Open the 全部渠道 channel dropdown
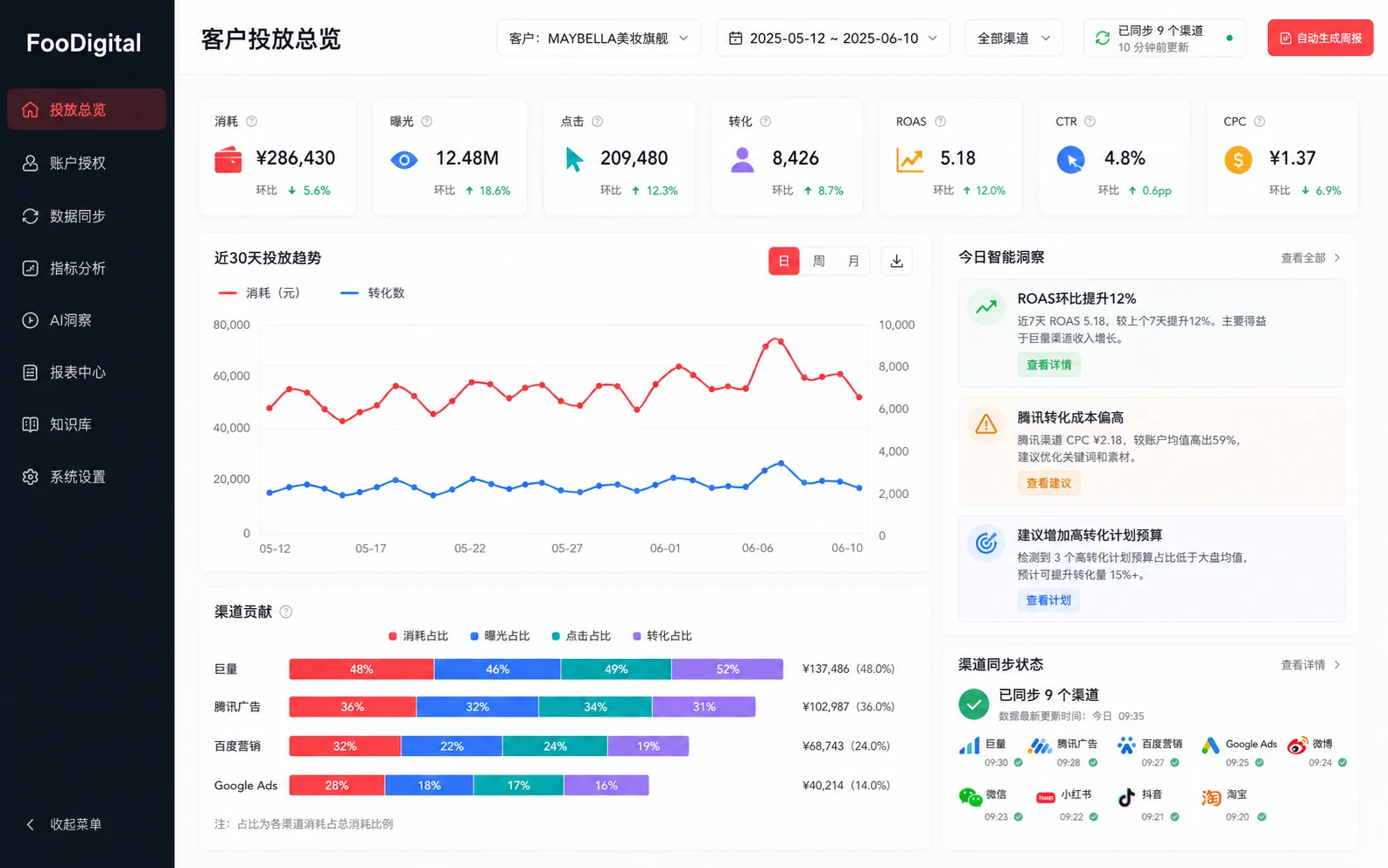 click(x=1014, y=38)
